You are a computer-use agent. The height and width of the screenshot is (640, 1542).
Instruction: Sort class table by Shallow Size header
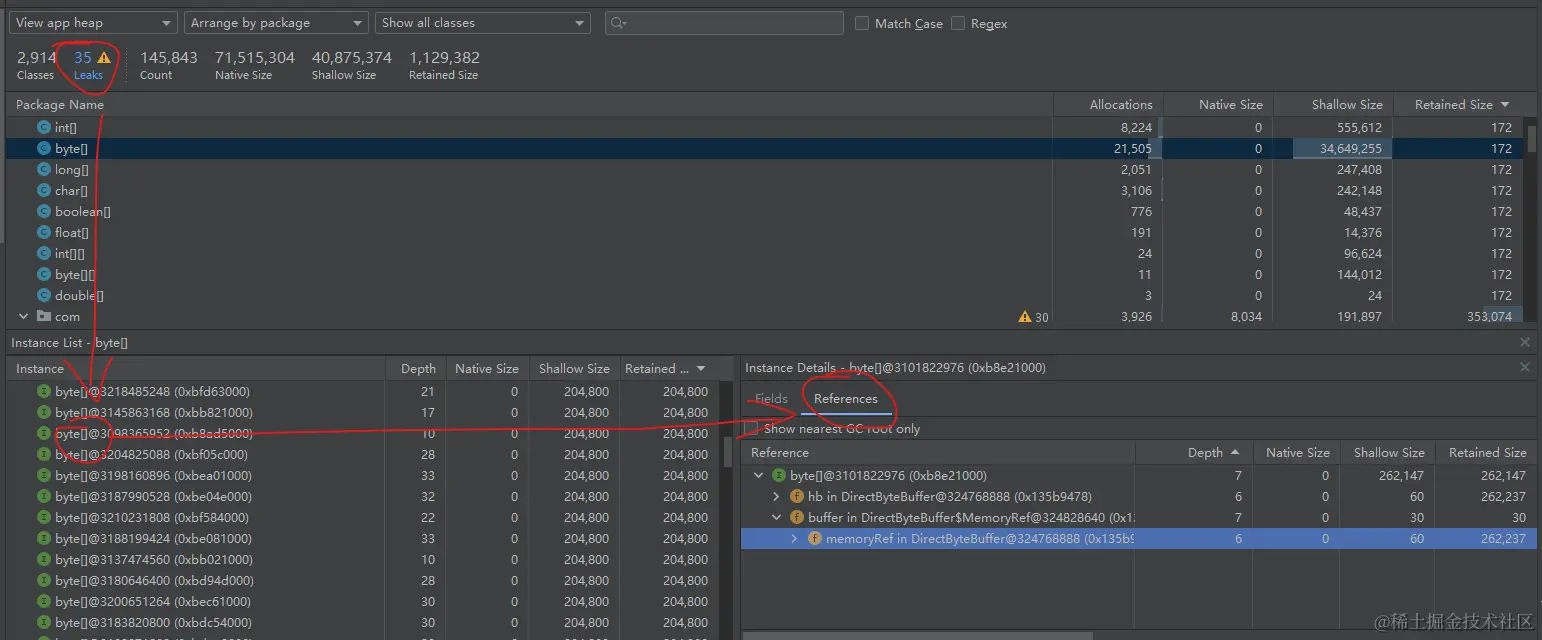[x=1347, y=104]
